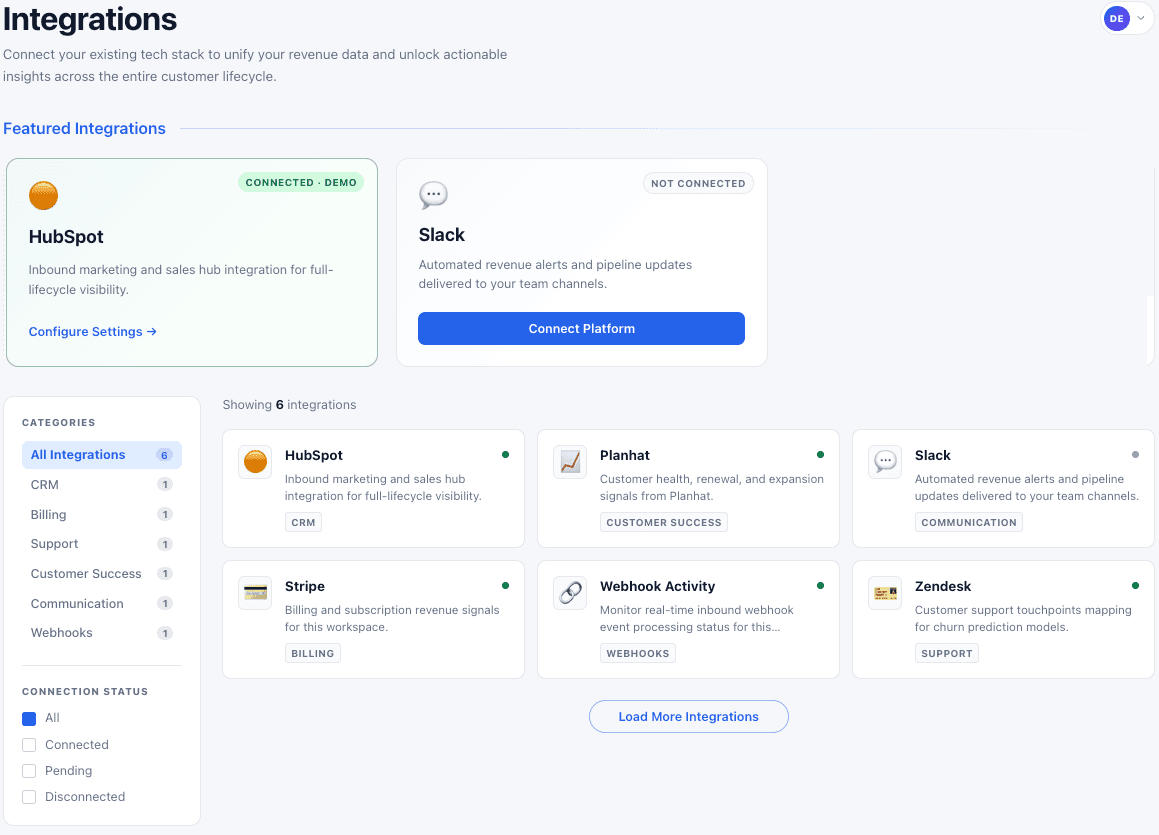The width and height of the screenshot is (1159, 835).
Task: Enable the Pending status filter
Action: click(29, 771)
